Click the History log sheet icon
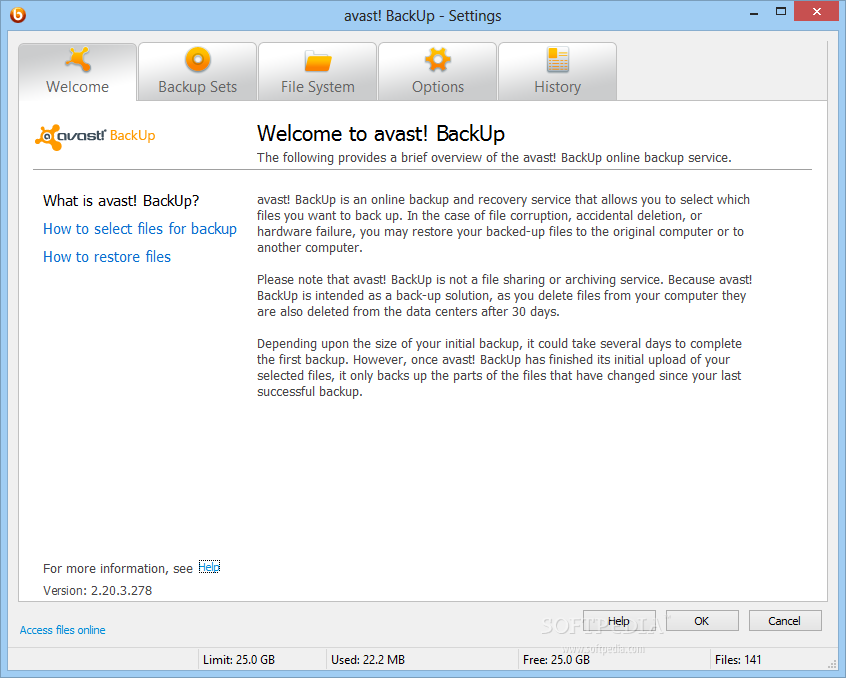Screen dimensions: 846x678 point(558,59)
